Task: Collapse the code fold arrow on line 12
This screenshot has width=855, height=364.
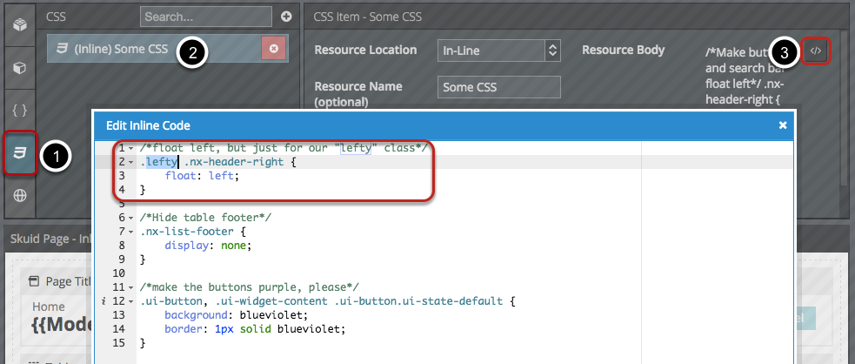Action: (131, 301)
